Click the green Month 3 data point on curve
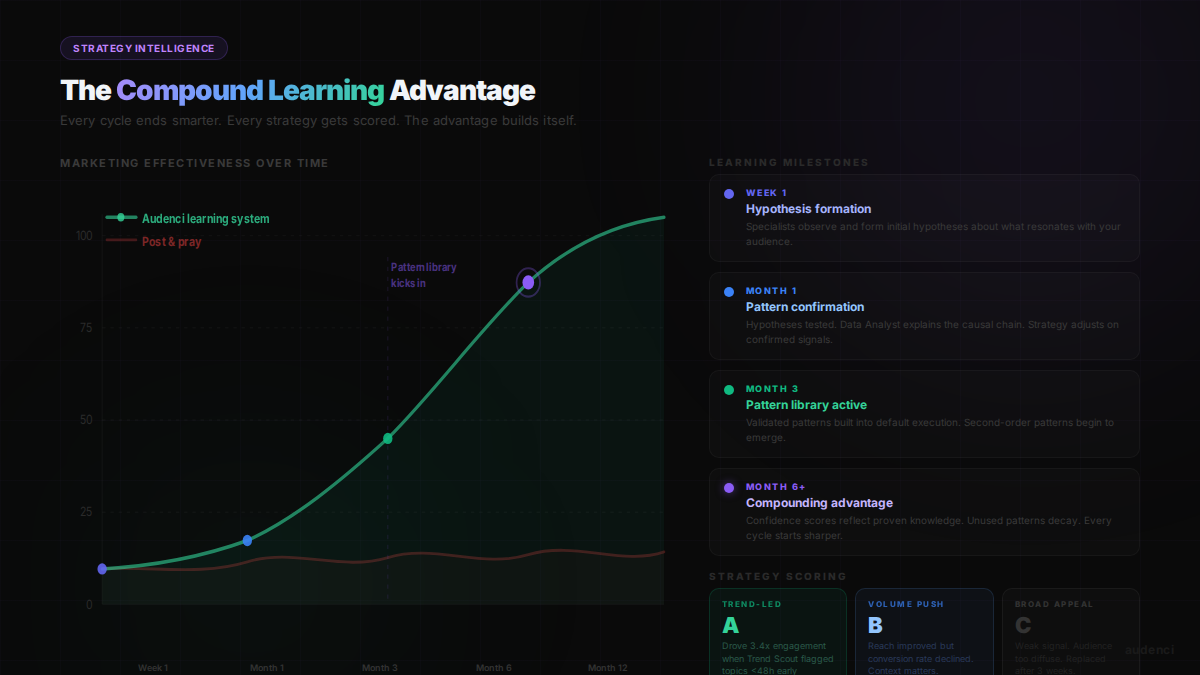 [x=388, y=438]
